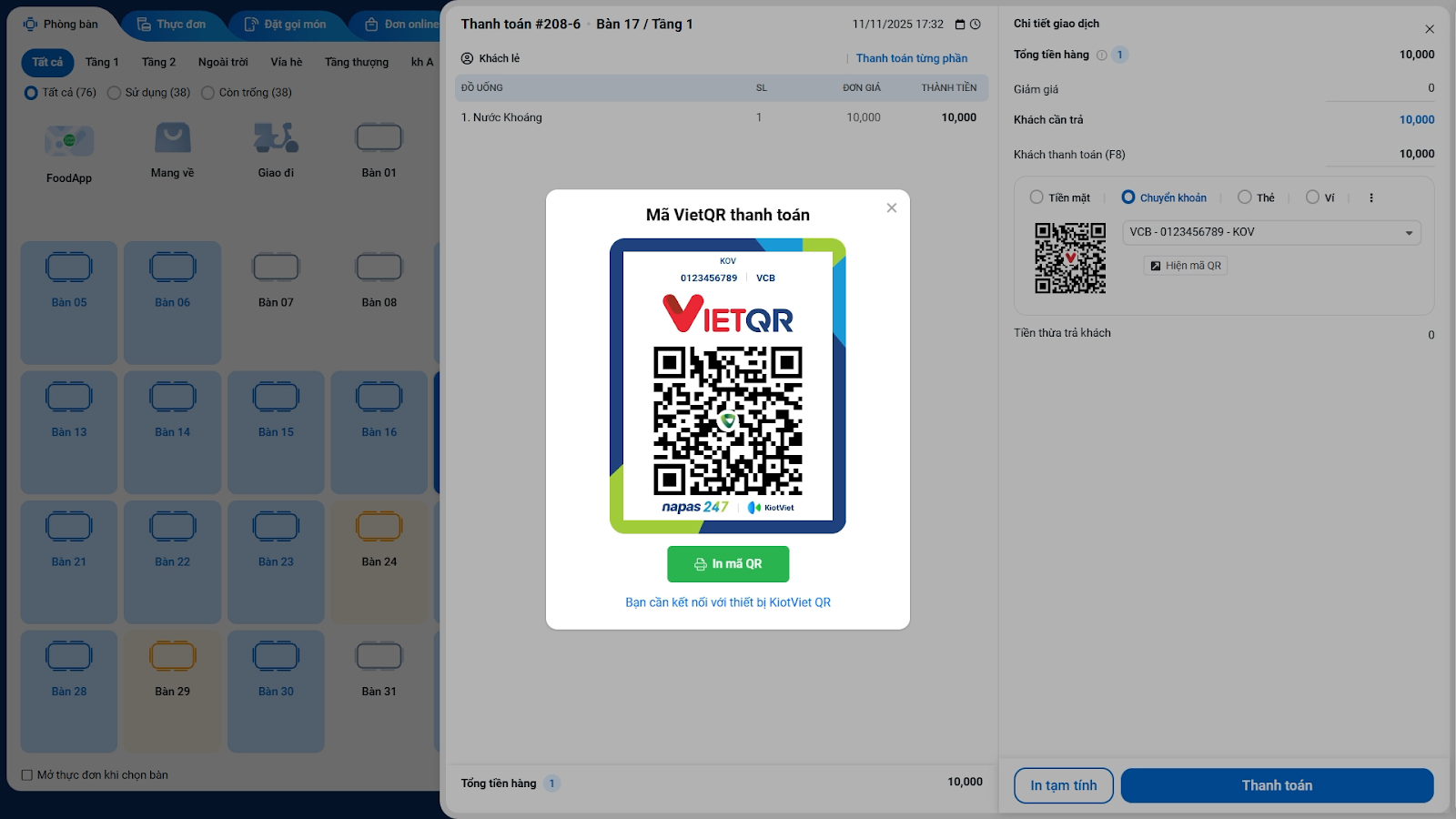Select the Sử dụng (38) radio filter
The width and height of the screenshot is (1456, 819).
click(x=114, y=92)
